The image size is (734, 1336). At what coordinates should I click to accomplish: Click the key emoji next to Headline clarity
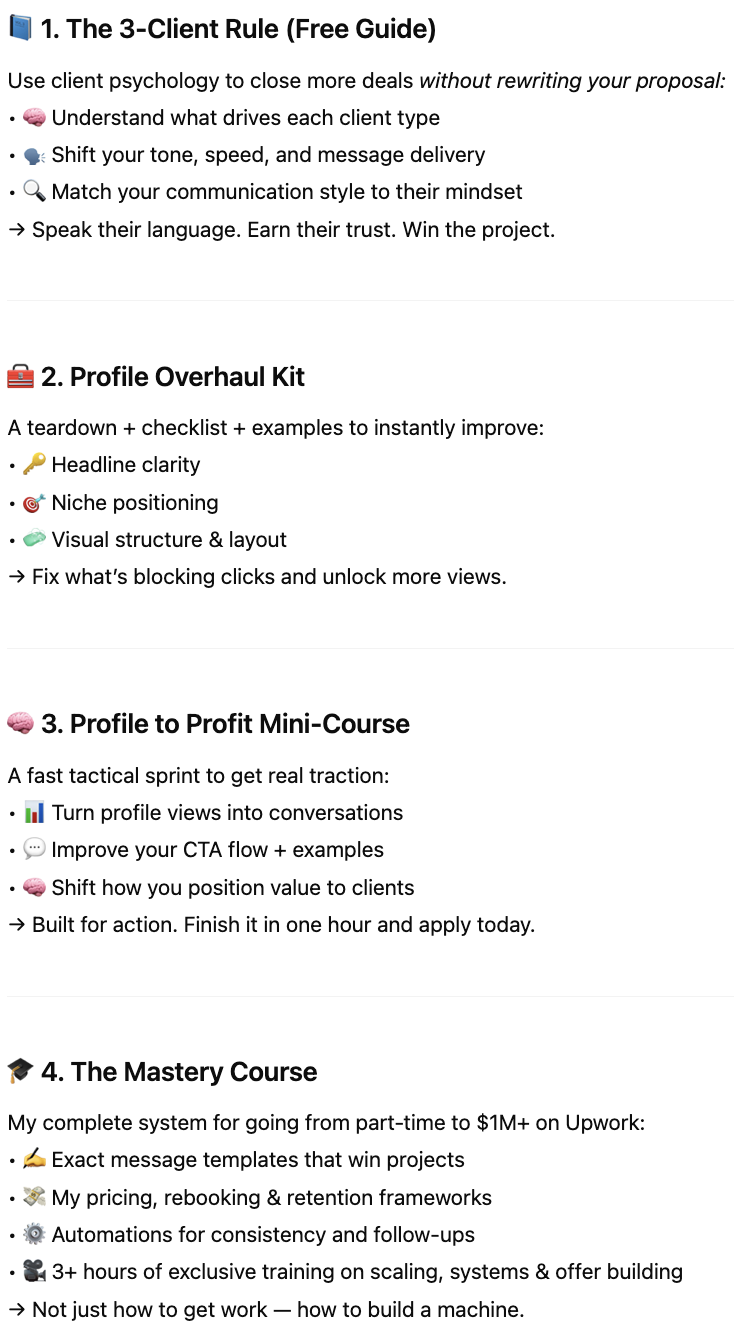(x=34, y=465)
